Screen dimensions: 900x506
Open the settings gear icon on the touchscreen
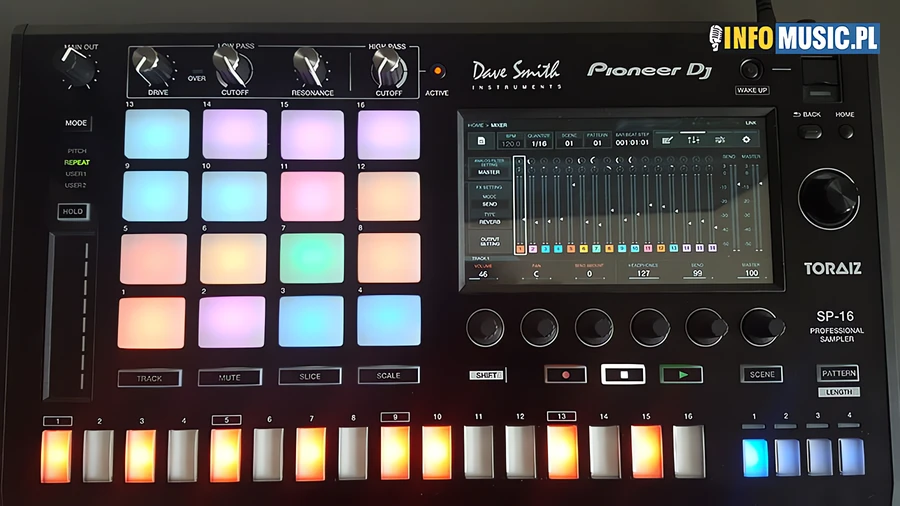point(746,139)
